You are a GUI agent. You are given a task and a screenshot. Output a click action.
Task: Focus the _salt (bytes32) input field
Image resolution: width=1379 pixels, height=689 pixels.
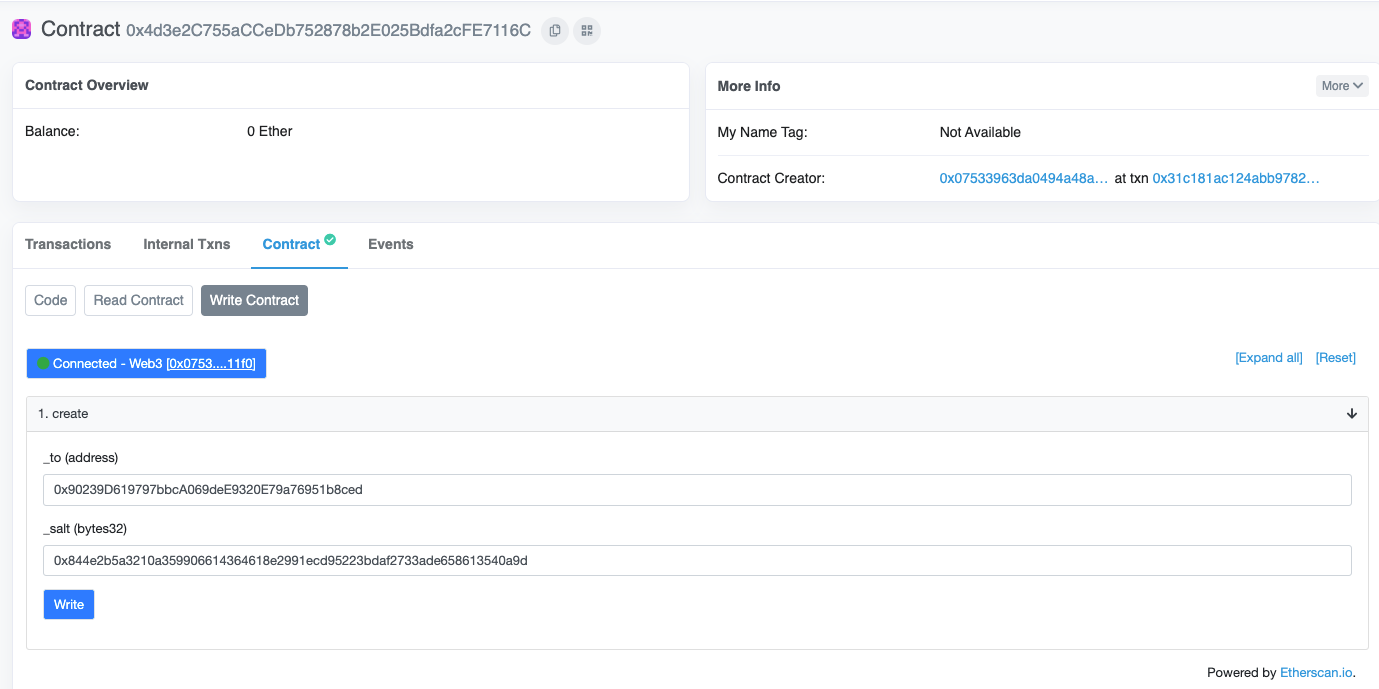[x=697, y=560]
